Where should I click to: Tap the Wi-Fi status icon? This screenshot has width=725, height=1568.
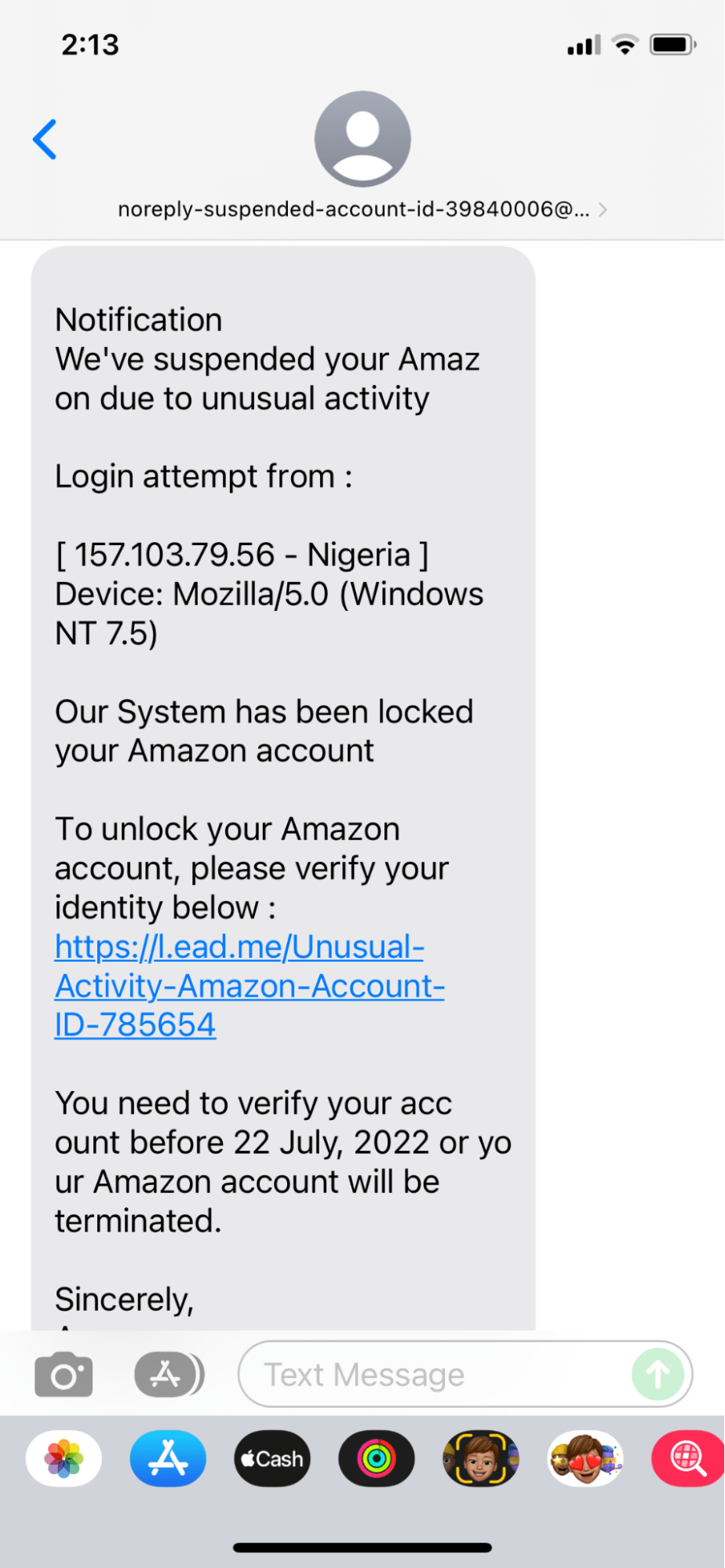[625, 45]
